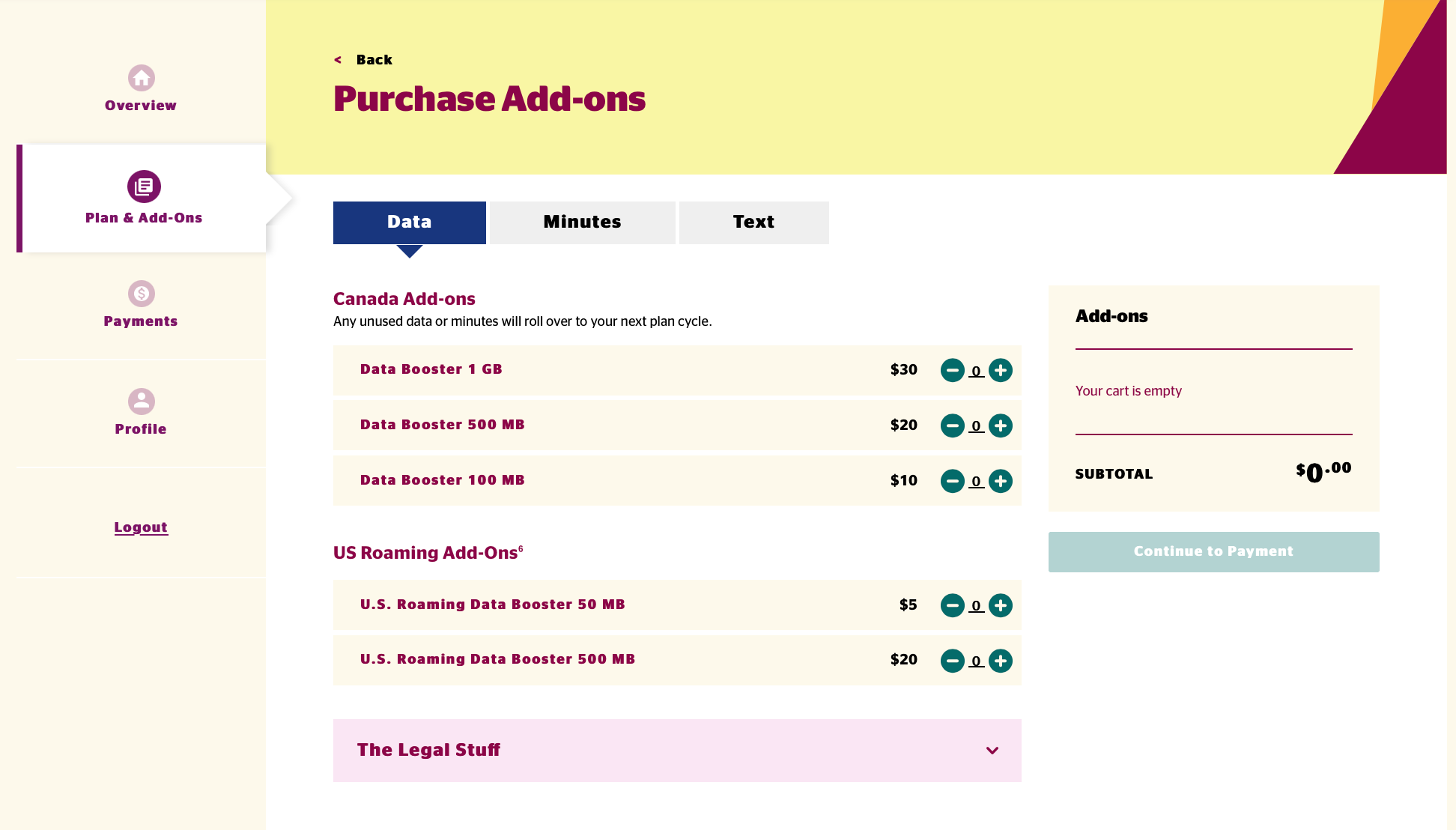Click the Data tab
Viewport: 1456px width, 830px height.
coord(409,222)
